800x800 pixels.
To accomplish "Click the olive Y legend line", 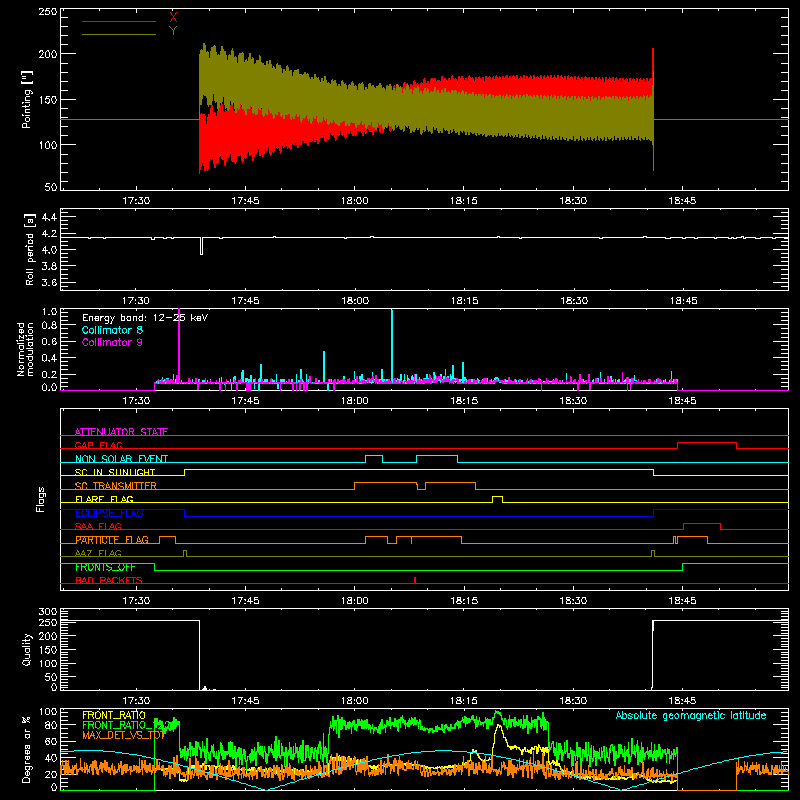I will [x=118, y=34].
